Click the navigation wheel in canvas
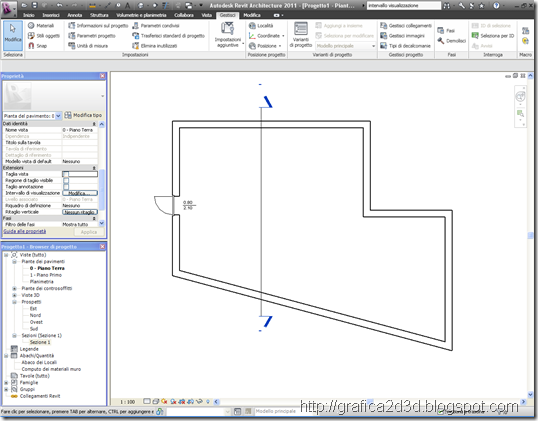The width and height of the screenshot is (538, 421). point(520,96)
